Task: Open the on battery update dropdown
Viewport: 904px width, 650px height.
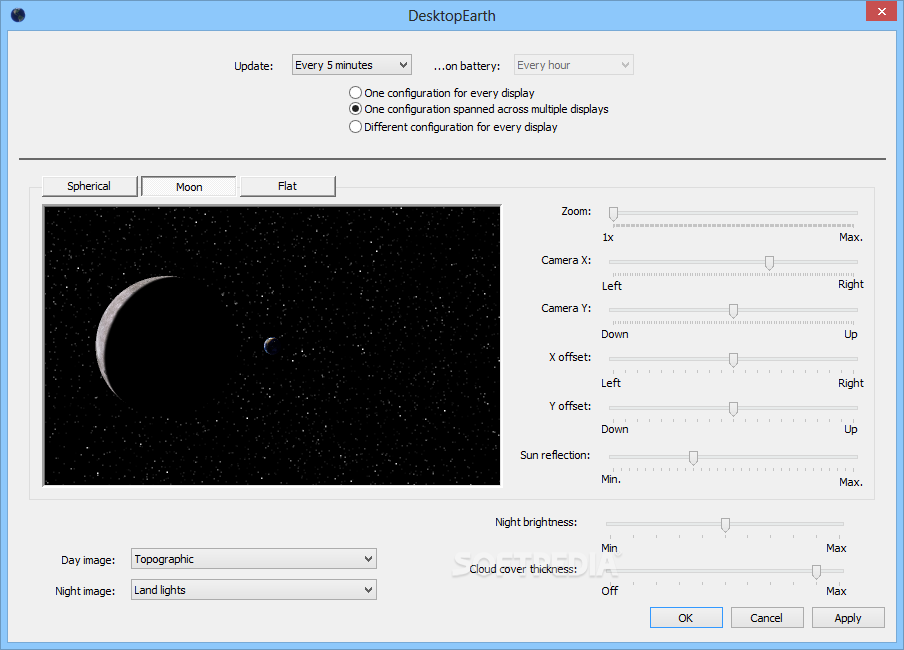Action: [x=573, y=65]
